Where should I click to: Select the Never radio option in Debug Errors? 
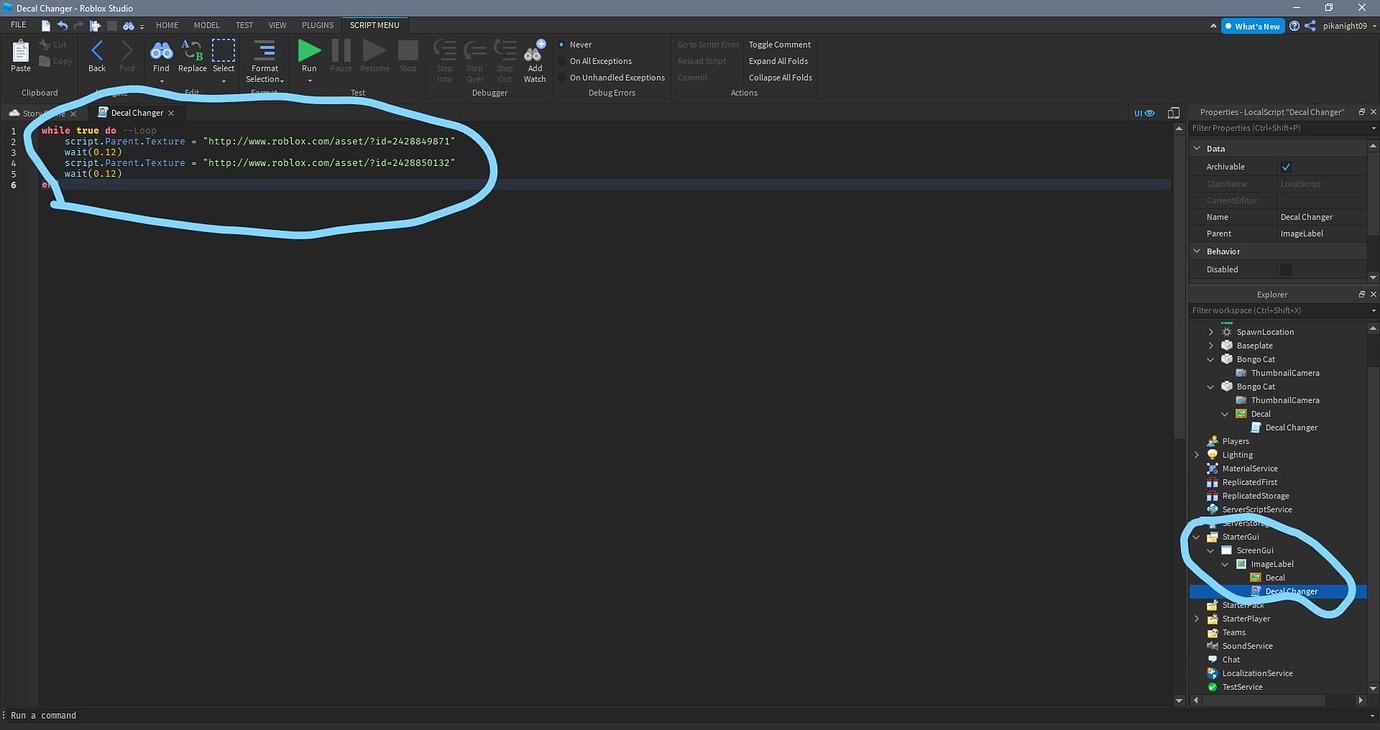(563, 44)
